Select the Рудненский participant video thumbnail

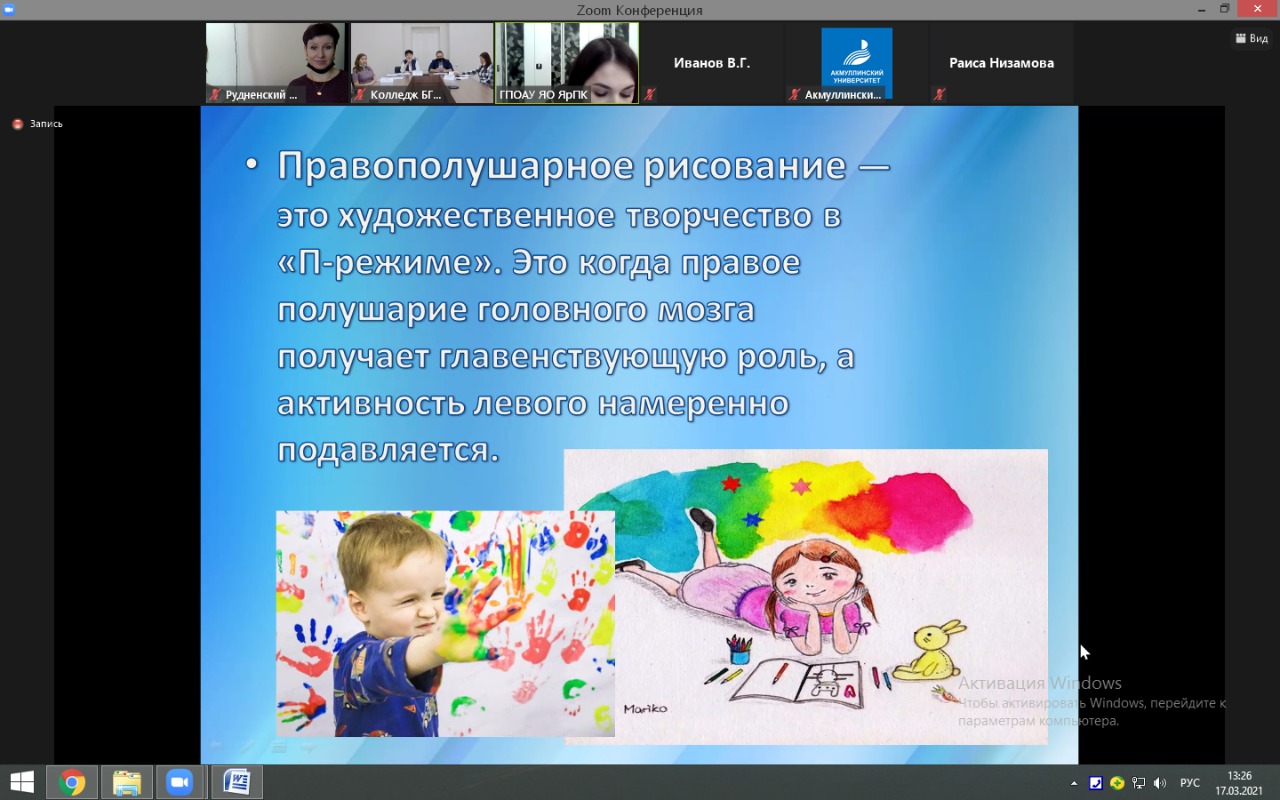(x=276, y=62)
